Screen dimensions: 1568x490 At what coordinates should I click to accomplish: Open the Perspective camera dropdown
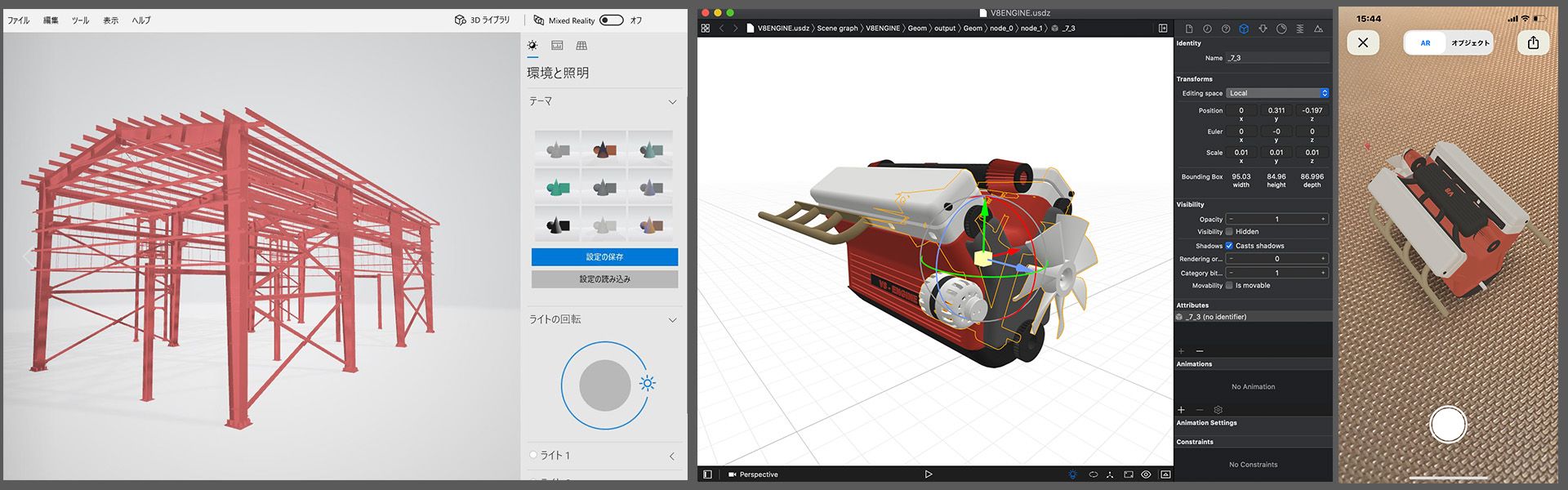pos(753,474)
